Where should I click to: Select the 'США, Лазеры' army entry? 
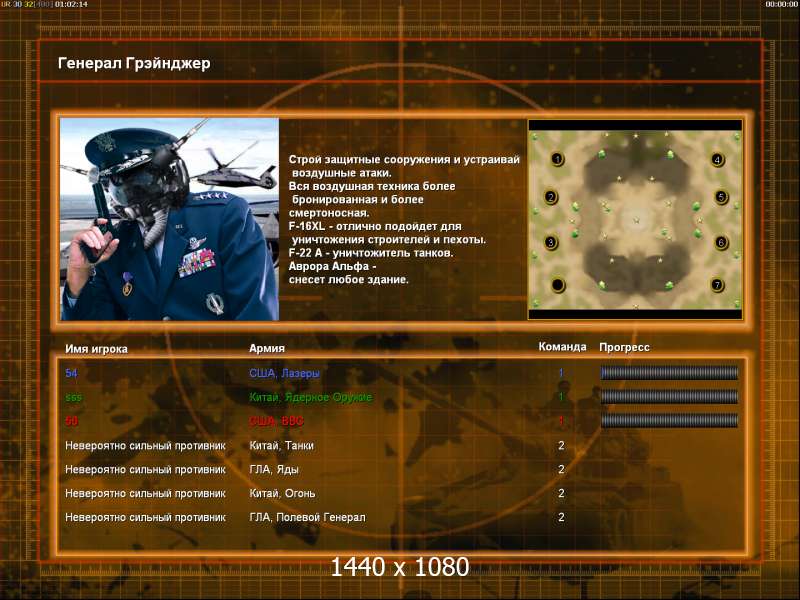(284, 373)
